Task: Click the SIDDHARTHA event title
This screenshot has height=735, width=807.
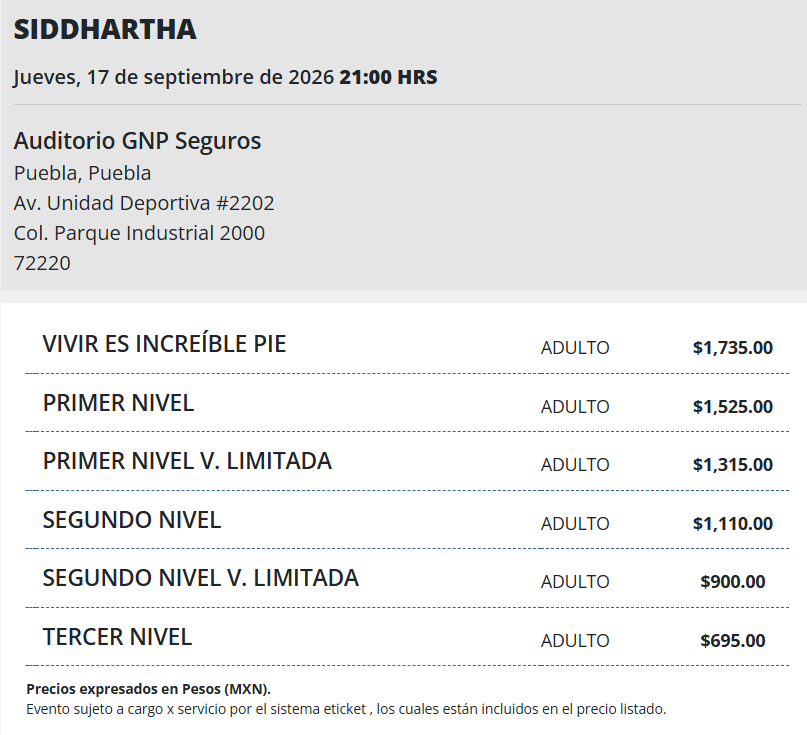Action: point(105,29)
